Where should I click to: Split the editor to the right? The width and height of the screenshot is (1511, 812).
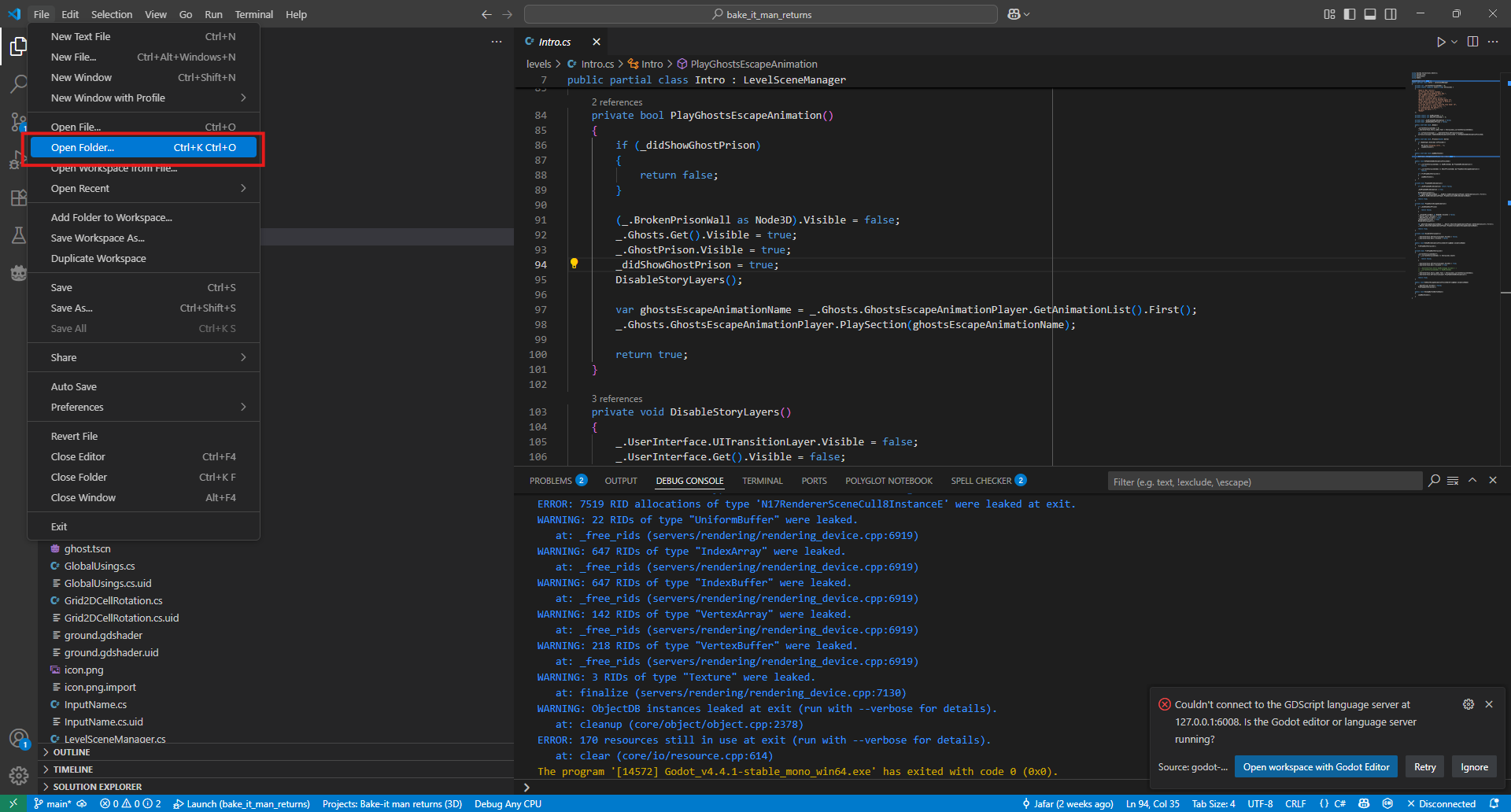pos(1472,42)
